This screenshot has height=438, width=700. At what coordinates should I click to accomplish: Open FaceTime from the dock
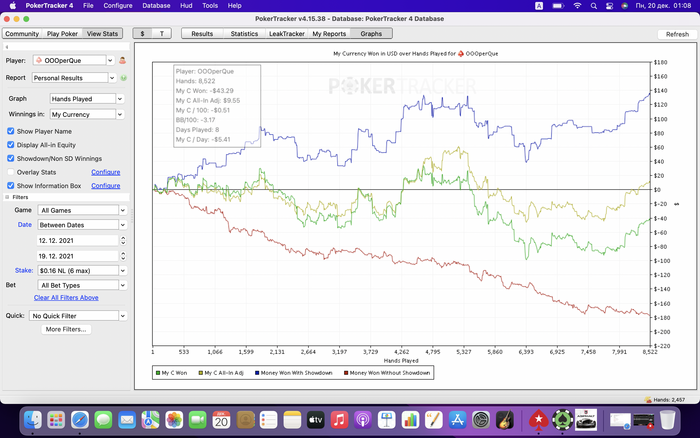[x=198, y=420]
